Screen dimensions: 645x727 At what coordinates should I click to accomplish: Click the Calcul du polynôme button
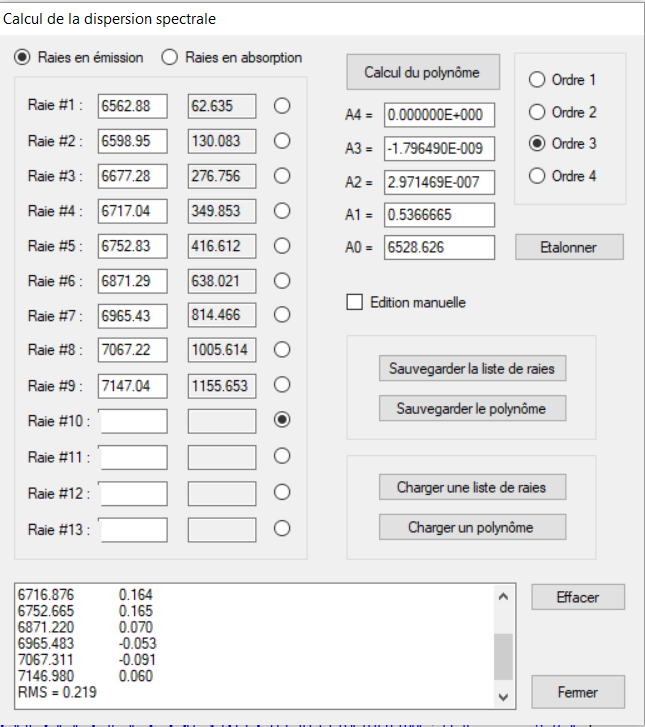tap(421, 72)
